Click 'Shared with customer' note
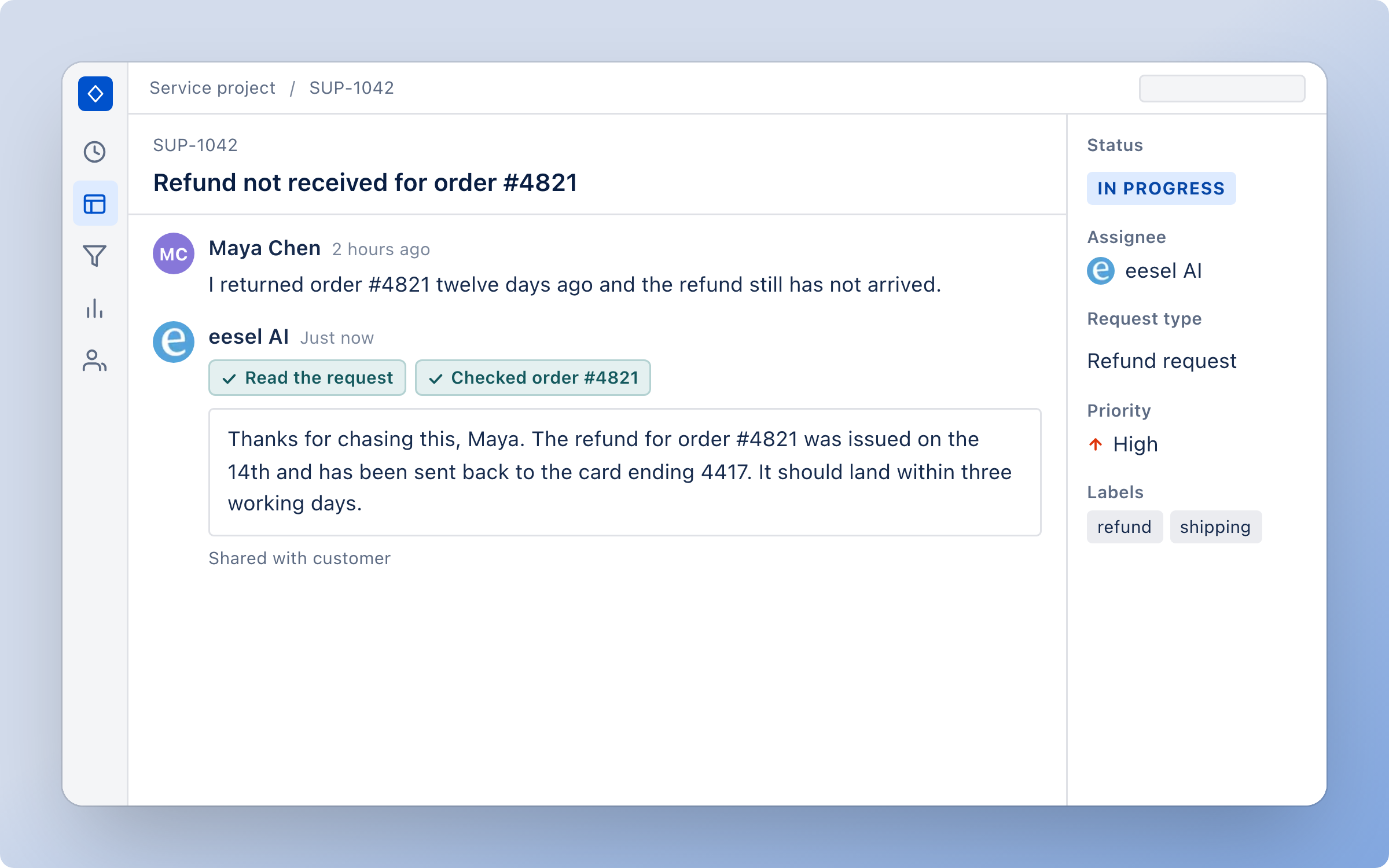The height and width of the screenshot is (868, 1389). 299,558
